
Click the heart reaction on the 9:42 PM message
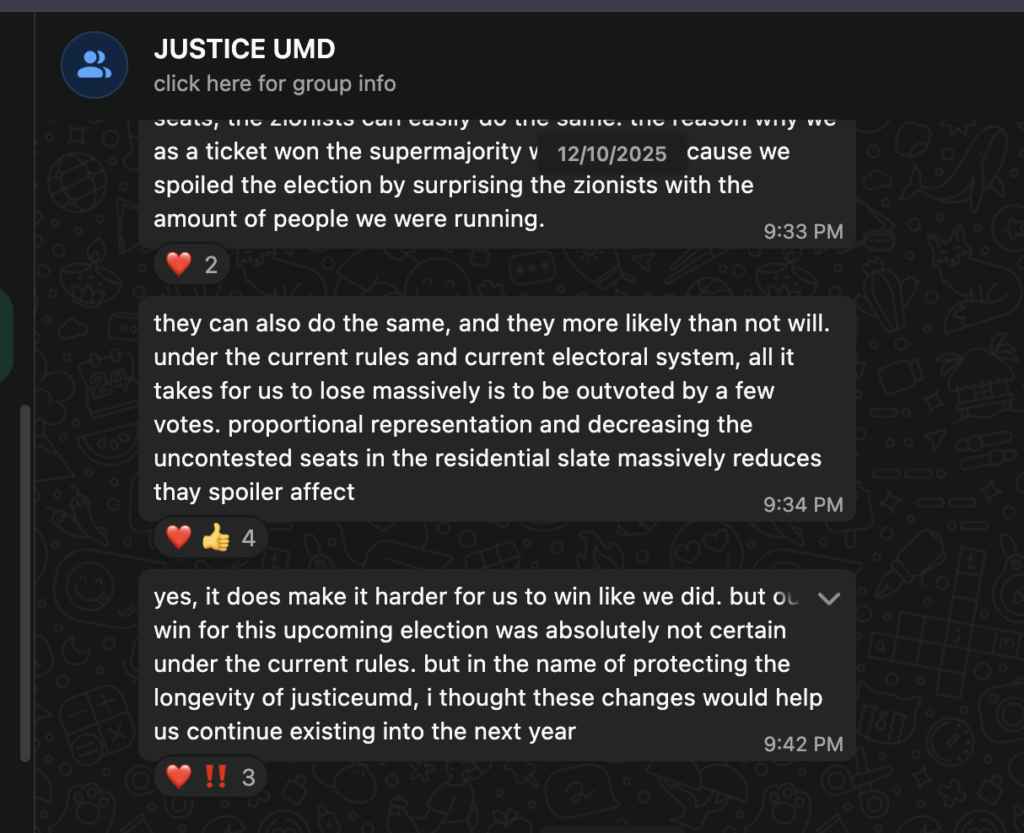(179, 776)
